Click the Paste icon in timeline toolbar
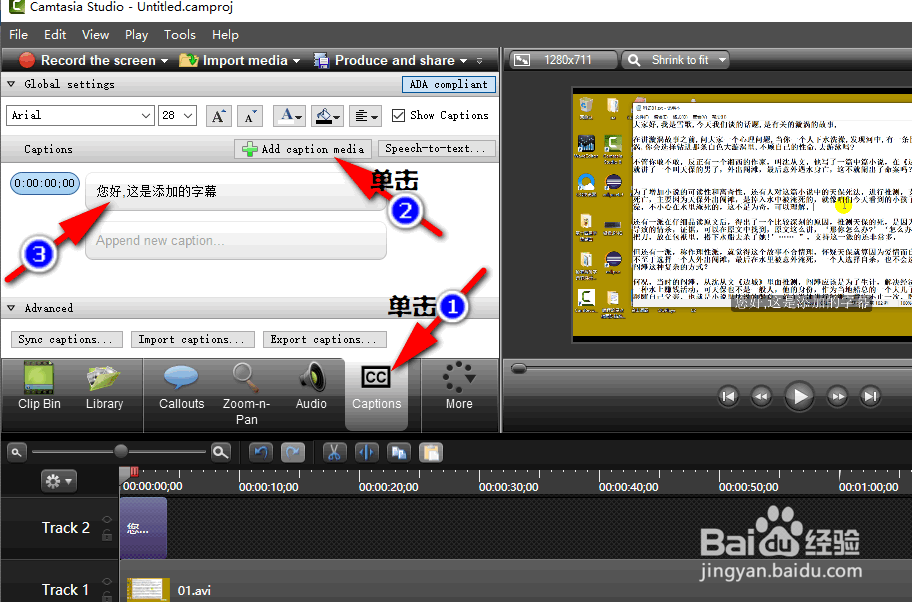Viewport: 912px width, 602px height. [431, 453]
